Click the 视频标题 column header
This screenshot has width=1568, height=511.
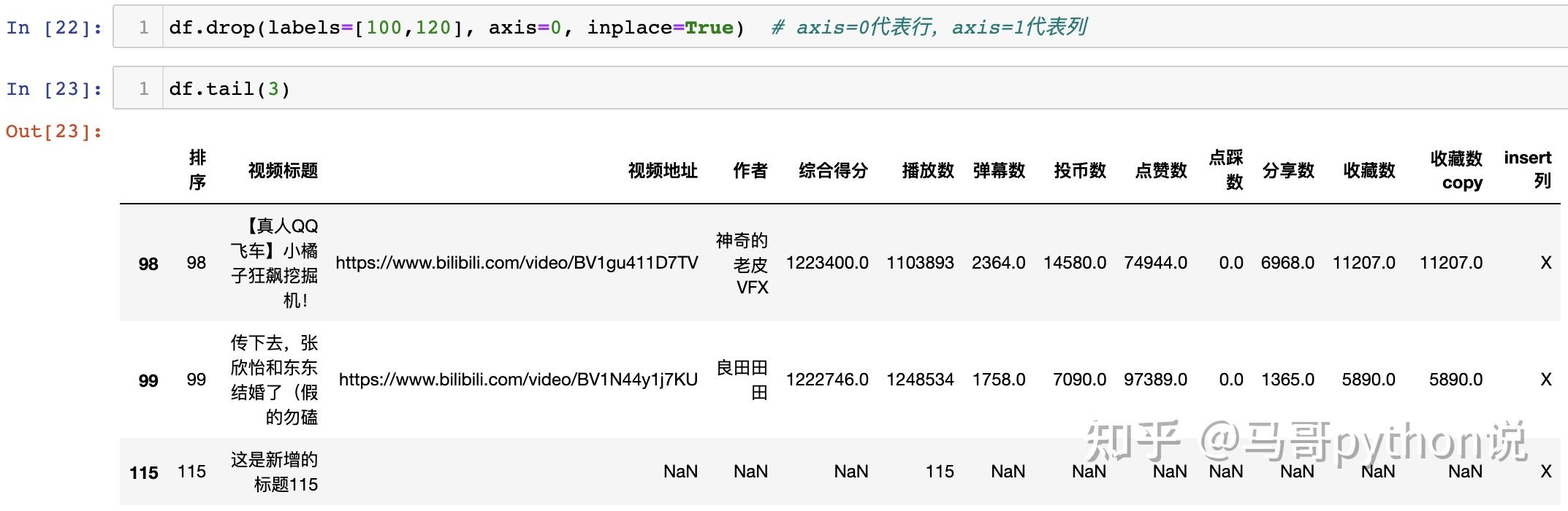pyautogui.click(x=283, y=170)
